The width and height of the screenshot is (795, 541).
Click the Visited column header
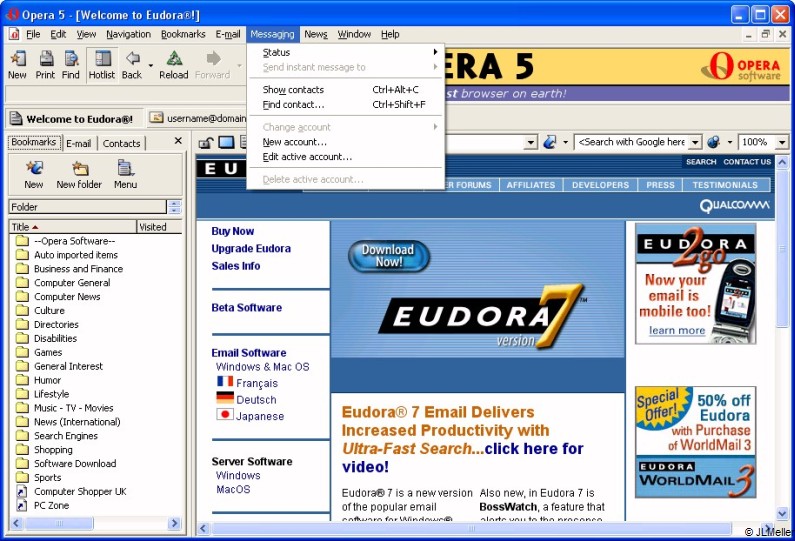tap(159, 227)
